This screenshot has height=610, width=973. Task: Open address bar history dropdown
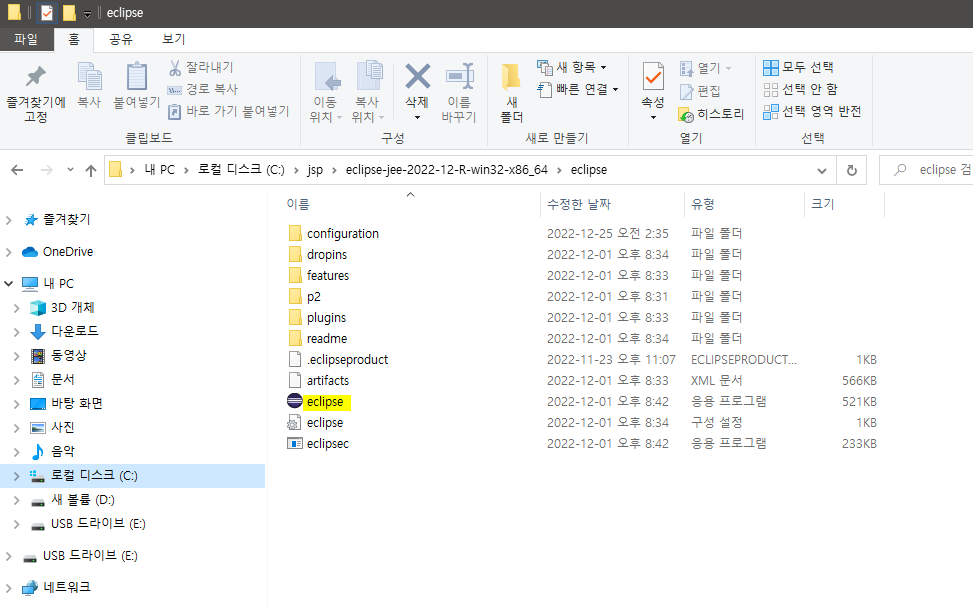point(822,170)
